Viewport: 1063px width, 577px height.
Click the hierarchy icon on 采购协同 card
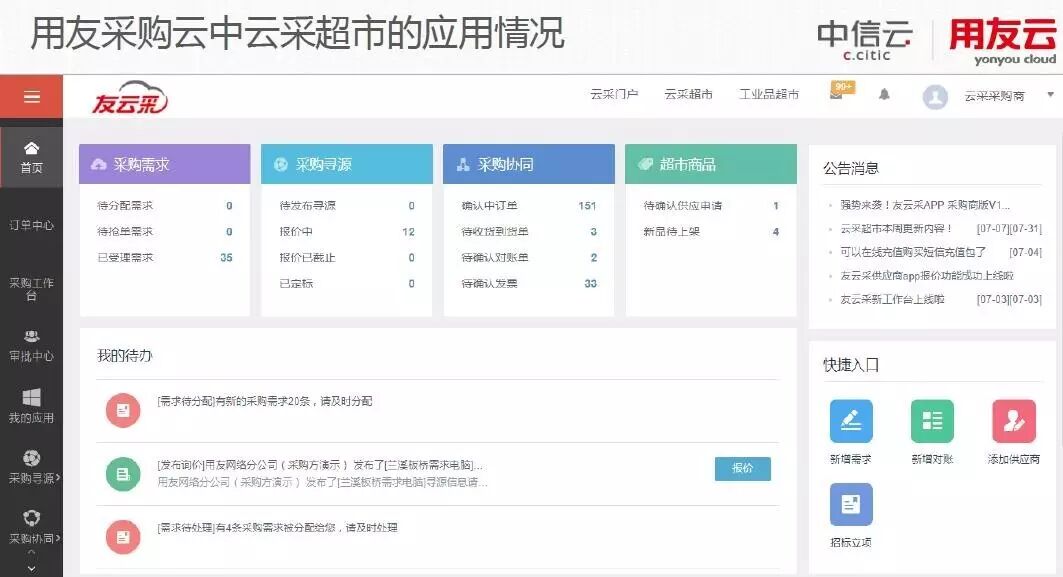click(x=463, y=164)
